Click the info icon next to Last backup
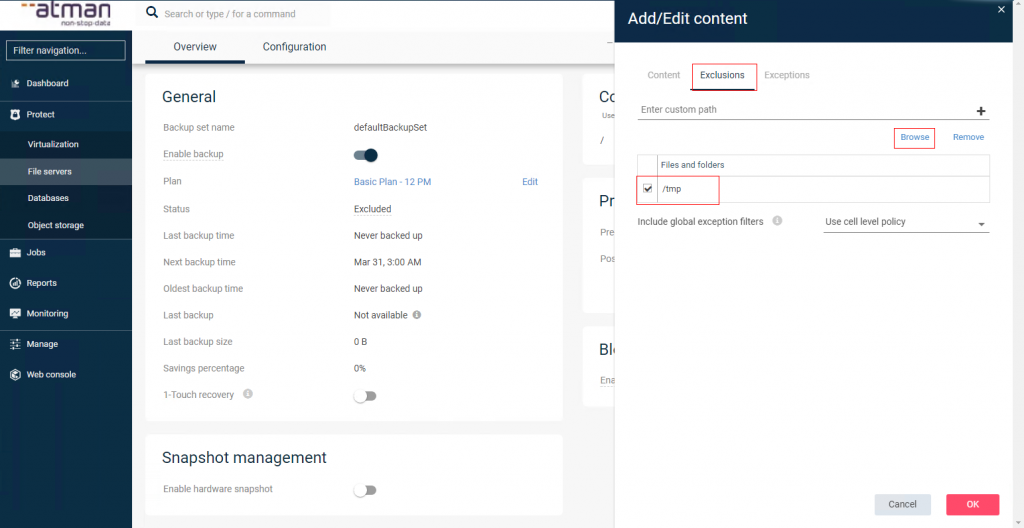 [x=416, y=315]
